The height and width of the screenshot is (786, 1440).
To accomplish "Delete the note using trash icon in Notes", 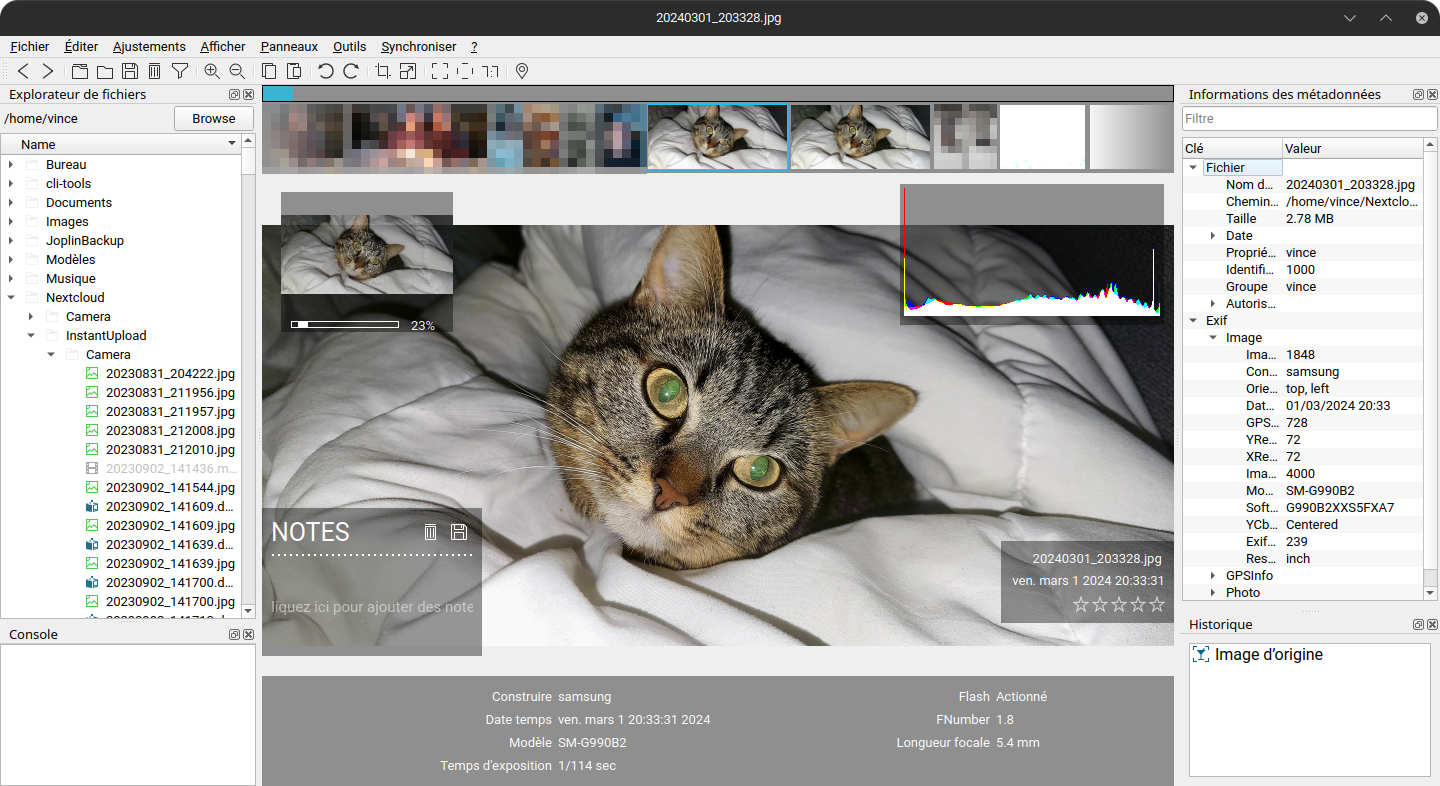I will point(431,532).
